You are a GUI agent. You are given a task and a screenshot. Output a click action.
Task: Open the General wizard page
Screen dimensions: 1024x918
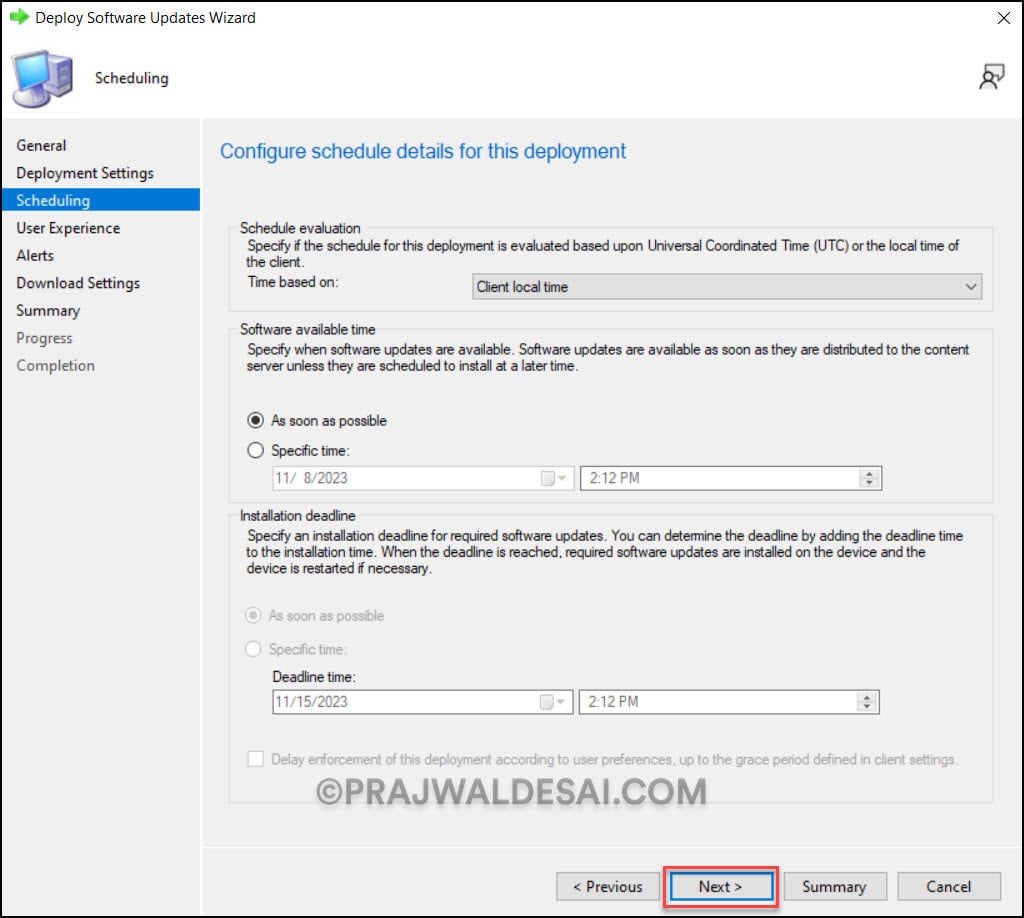41,146
